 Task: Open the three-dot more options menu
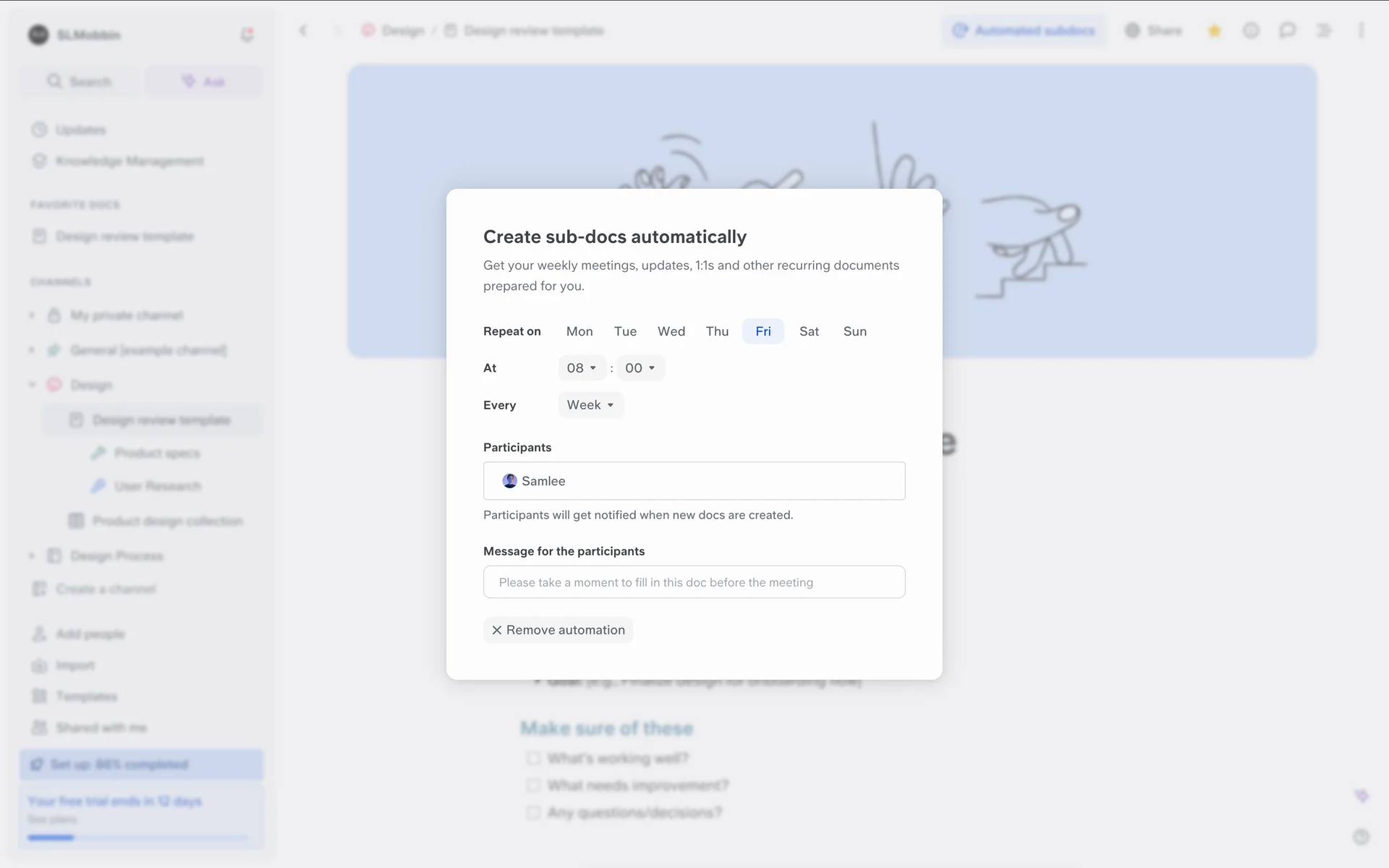[1361, 30]
